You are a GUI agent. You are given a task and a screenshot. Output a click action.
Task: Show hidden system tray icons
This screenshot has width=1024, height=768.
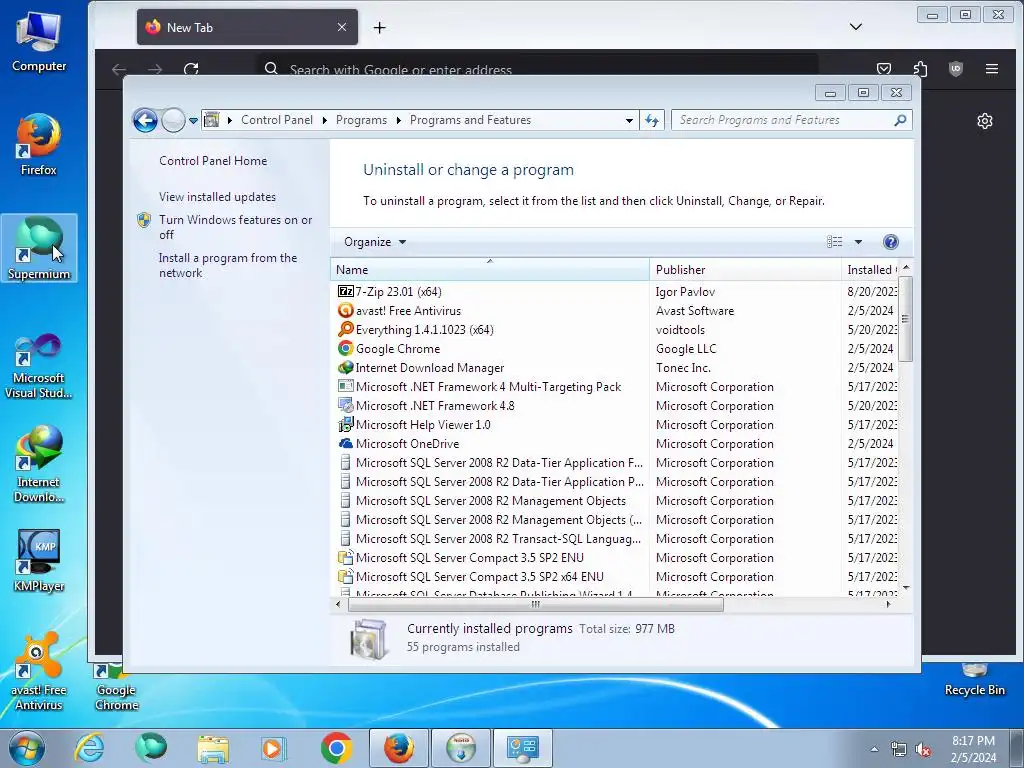tap(874, 750)
